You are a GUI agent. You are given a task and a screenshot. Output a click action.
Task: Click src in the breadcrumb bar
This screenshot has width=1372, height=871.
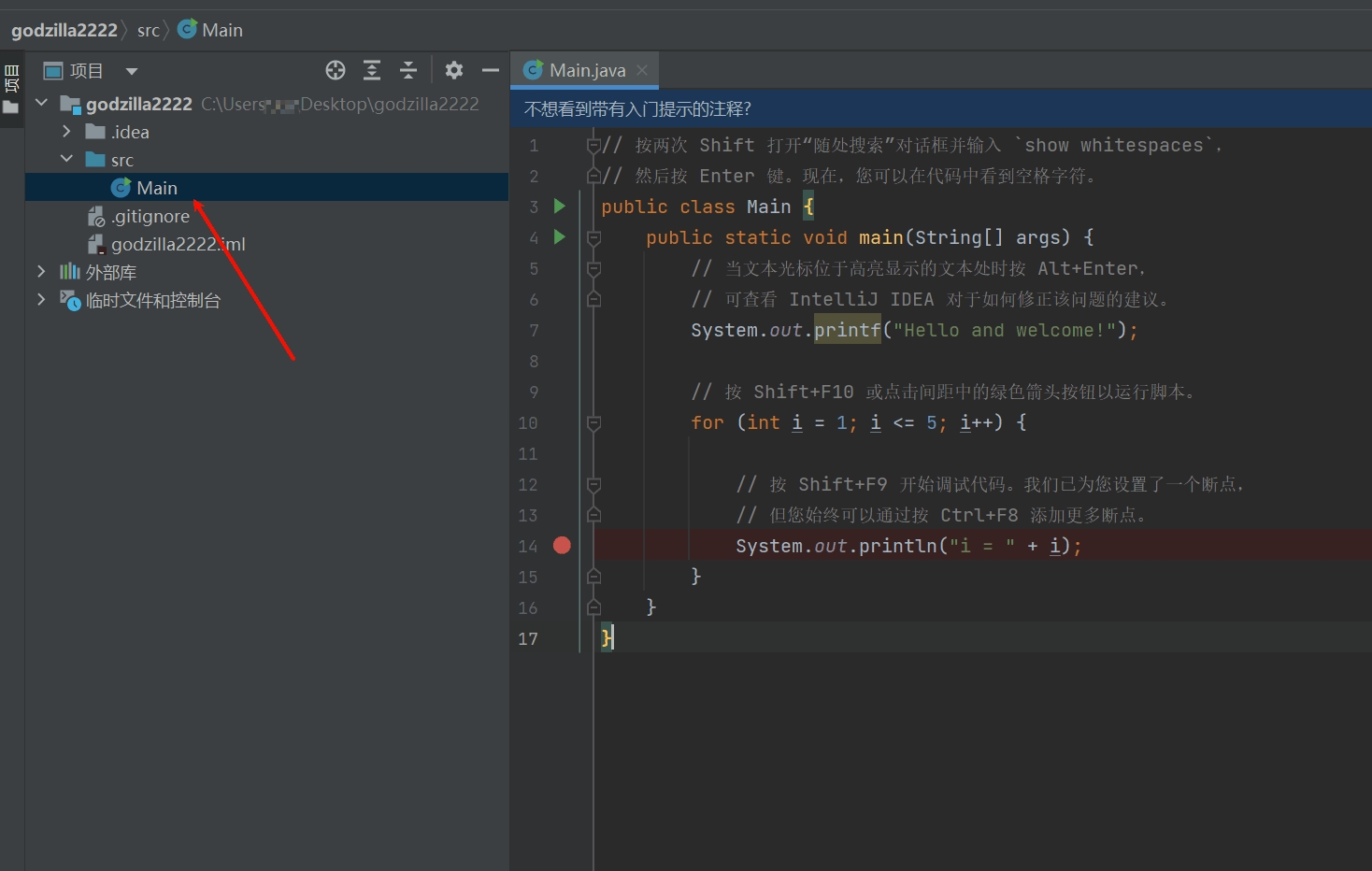tap(148, 30)
